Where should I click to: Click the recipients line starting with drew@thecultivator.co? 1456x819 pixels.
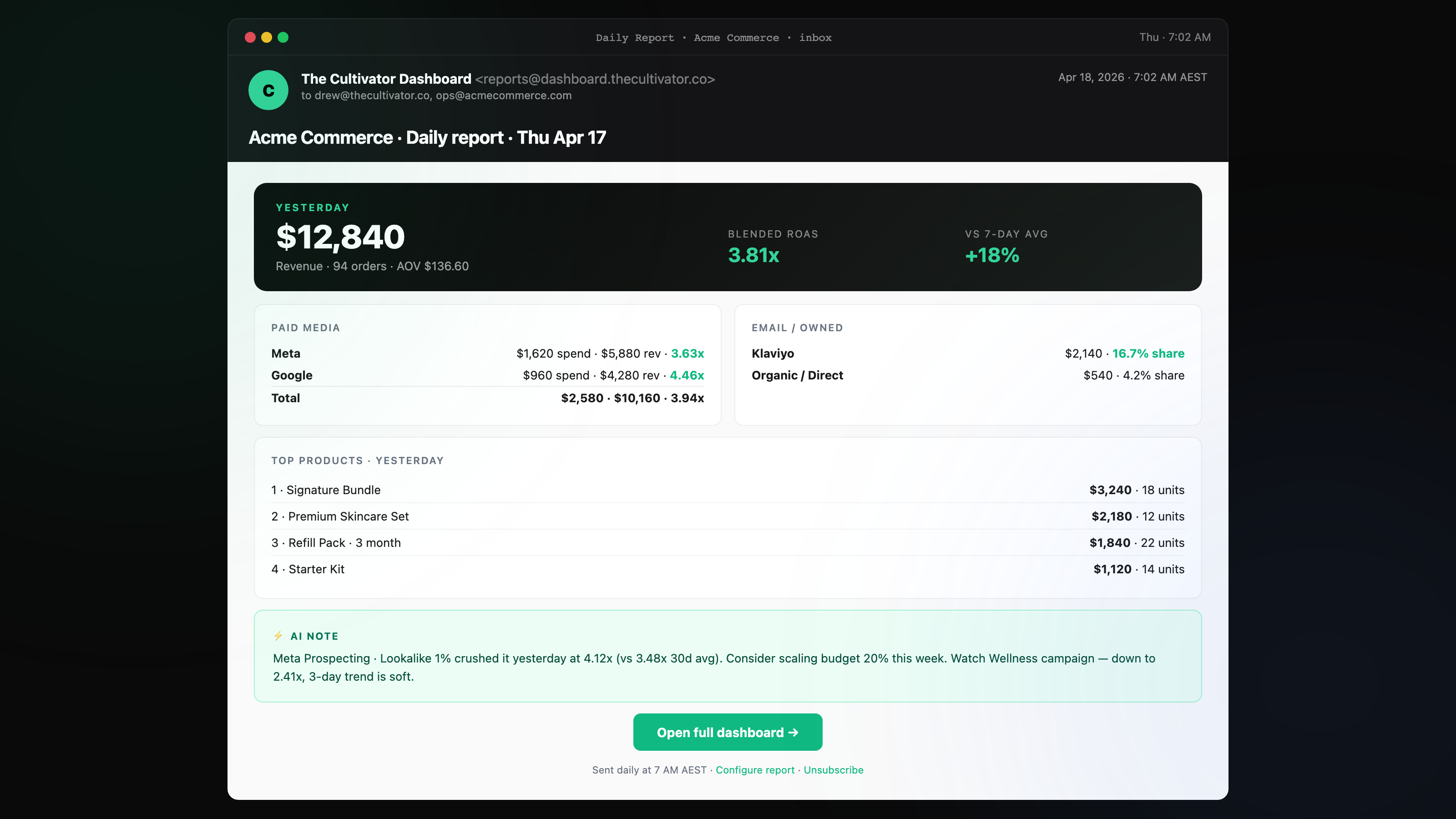(436, 96)
